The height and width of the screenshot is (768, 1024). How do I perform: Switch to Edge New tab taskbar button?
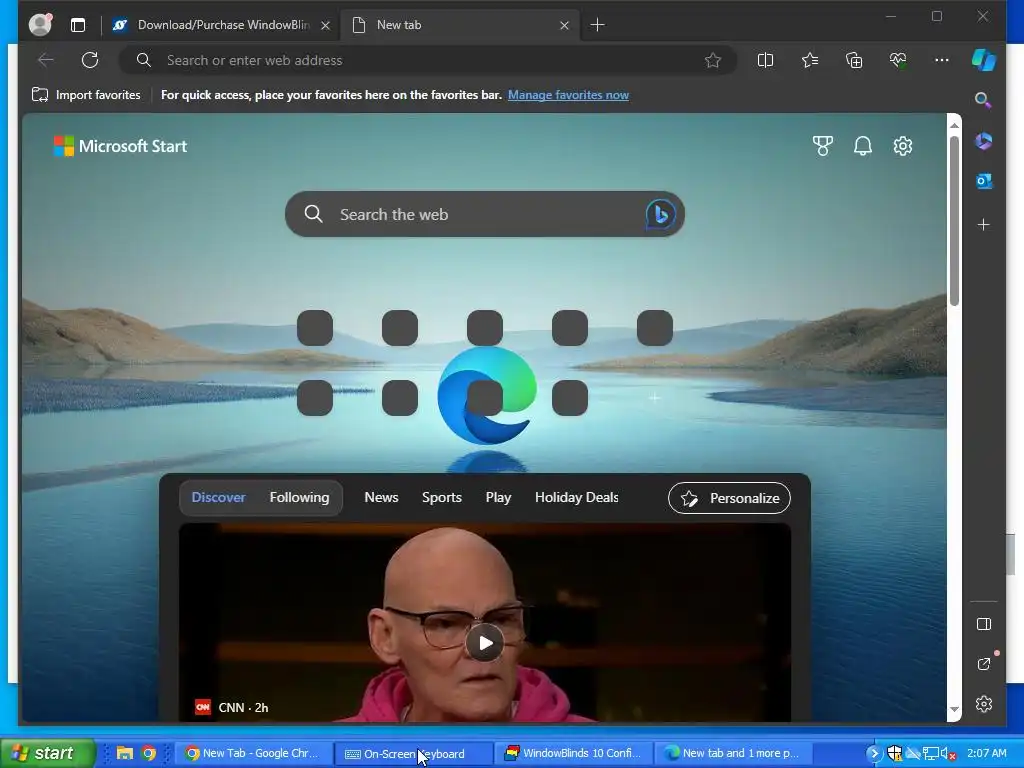tap(734, 753)
